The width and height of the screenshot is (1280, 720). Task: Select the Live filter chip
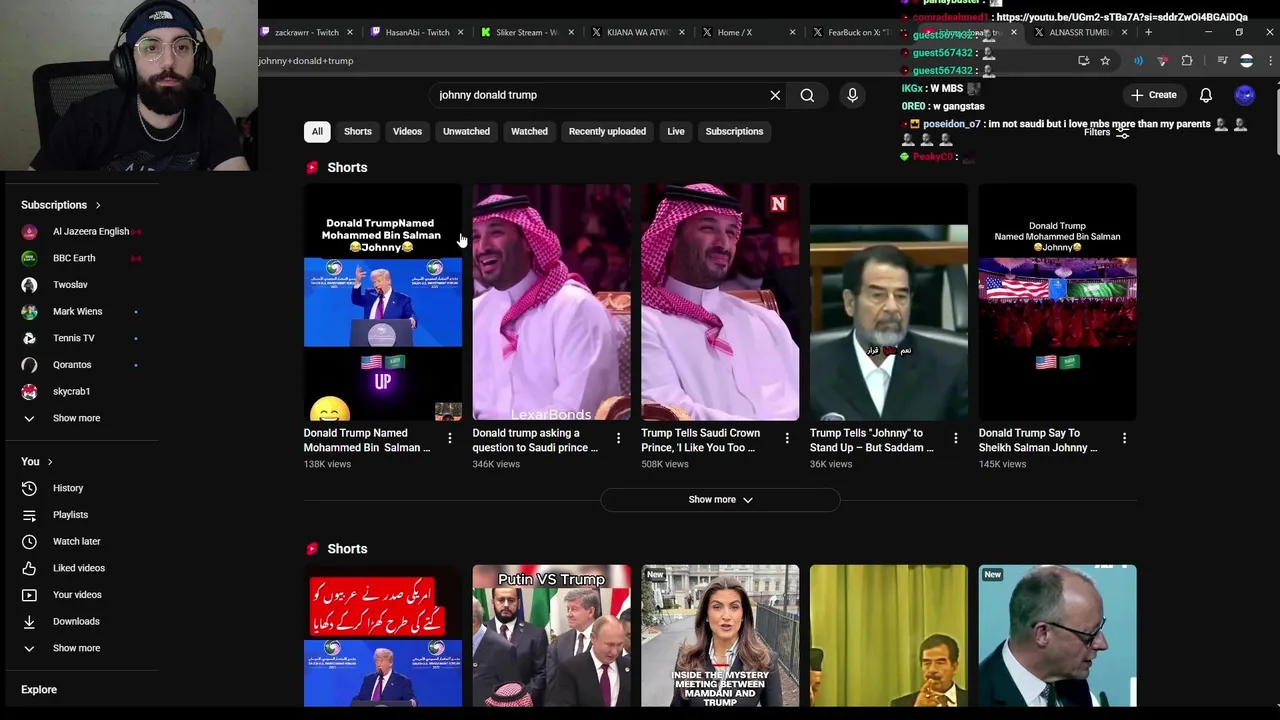(676, 131)
